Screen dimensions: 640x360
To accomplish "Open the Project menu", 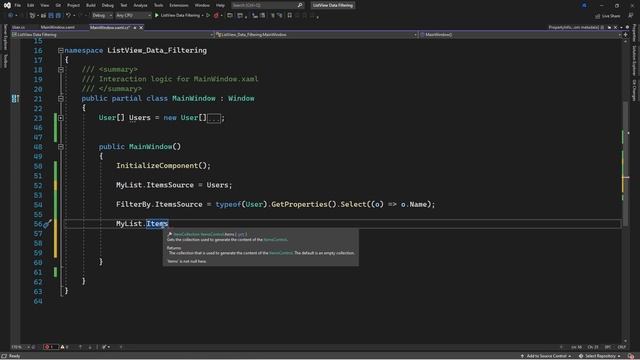I will click(73, 5).
